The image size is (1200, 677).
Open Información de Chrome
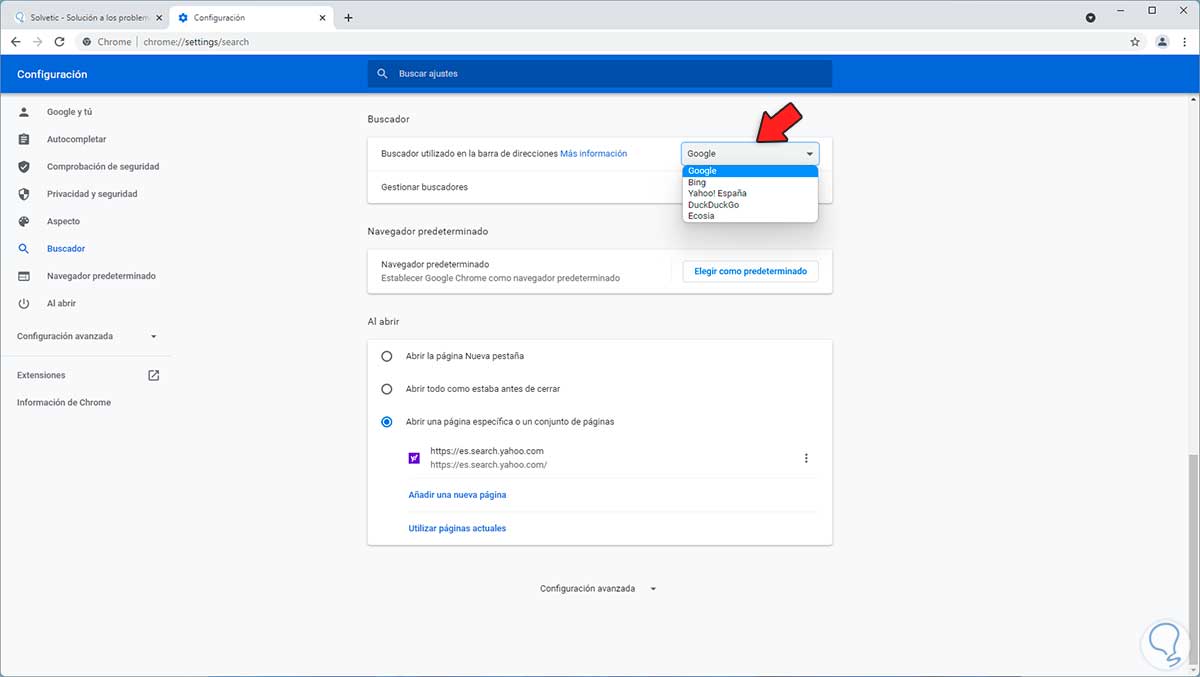[x=64, y=402]
